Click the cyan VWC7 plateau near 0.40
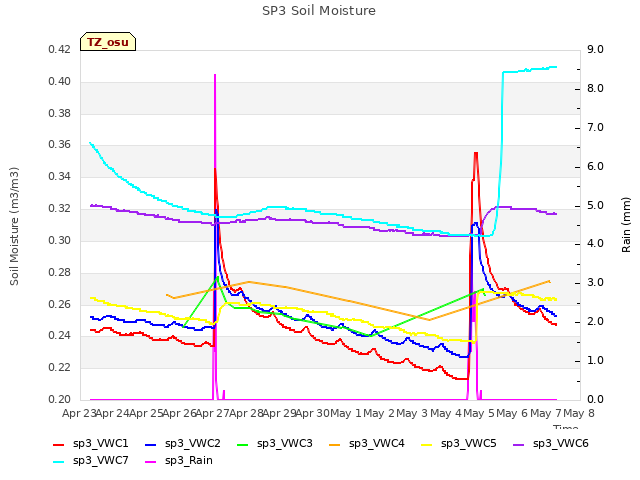640x480 pixels. pos(530,70)
